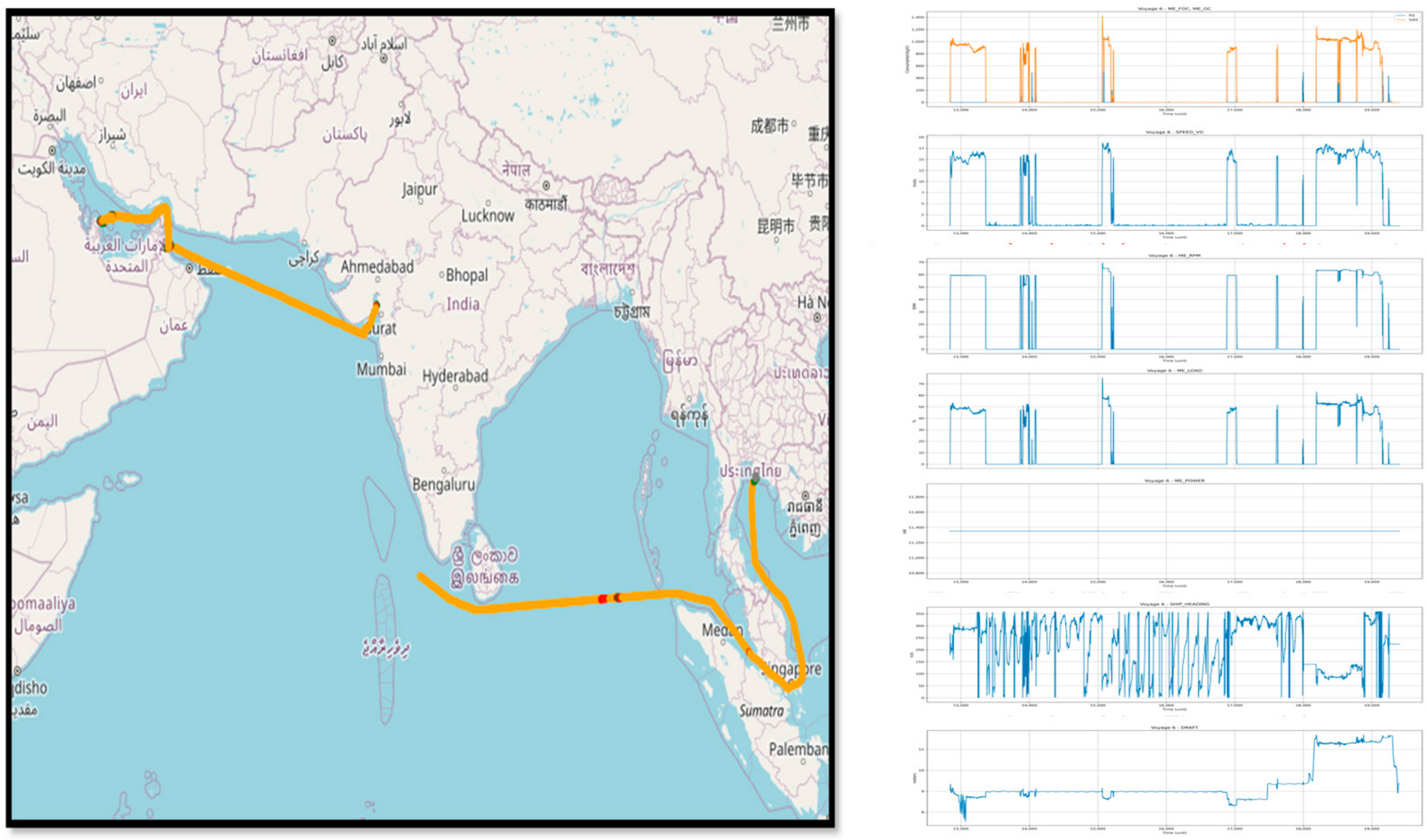Click the Voyage 6 - ME_RPM chart title
Image resolution: width=1427 pixels, height=840 pixels.
(1174, 255)
